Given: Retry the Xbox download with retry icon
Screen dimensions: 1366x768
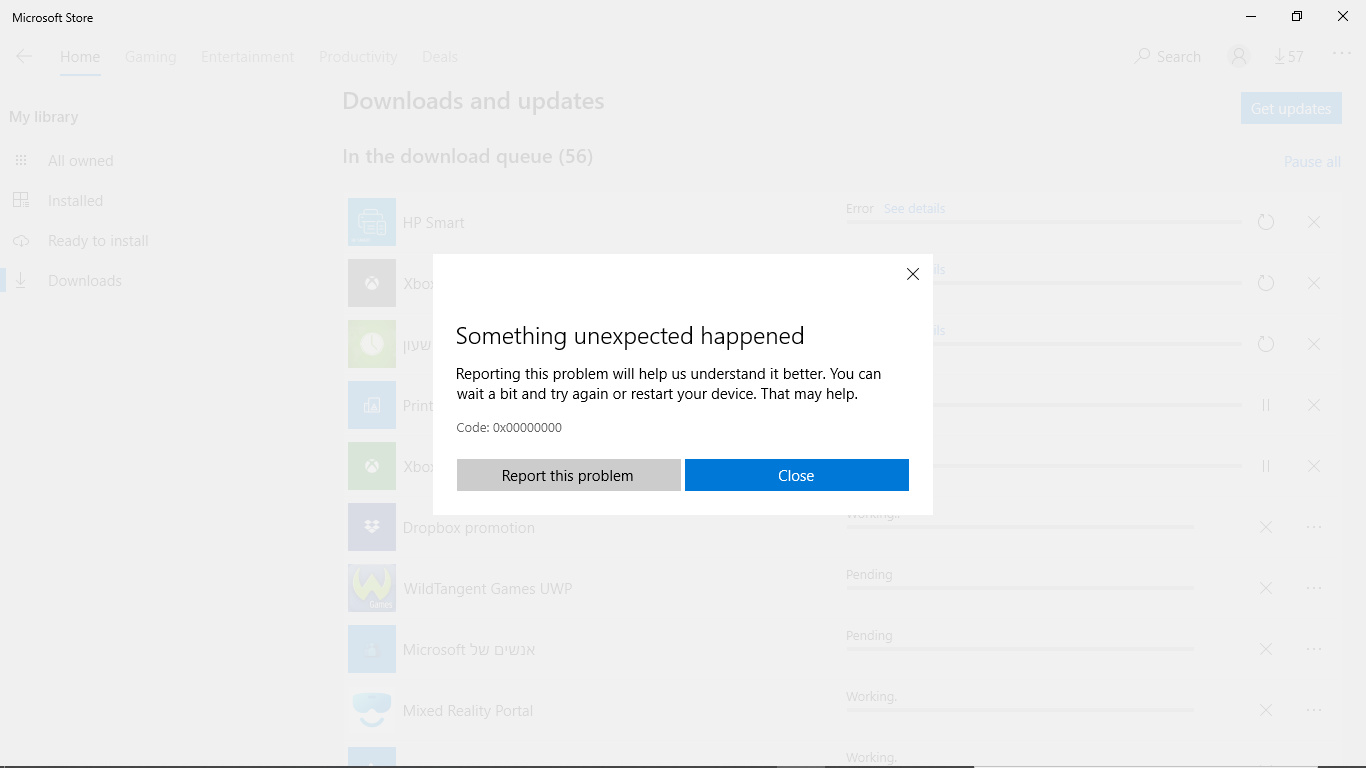Looking at the screenshot, I should tap(1266, 283).
